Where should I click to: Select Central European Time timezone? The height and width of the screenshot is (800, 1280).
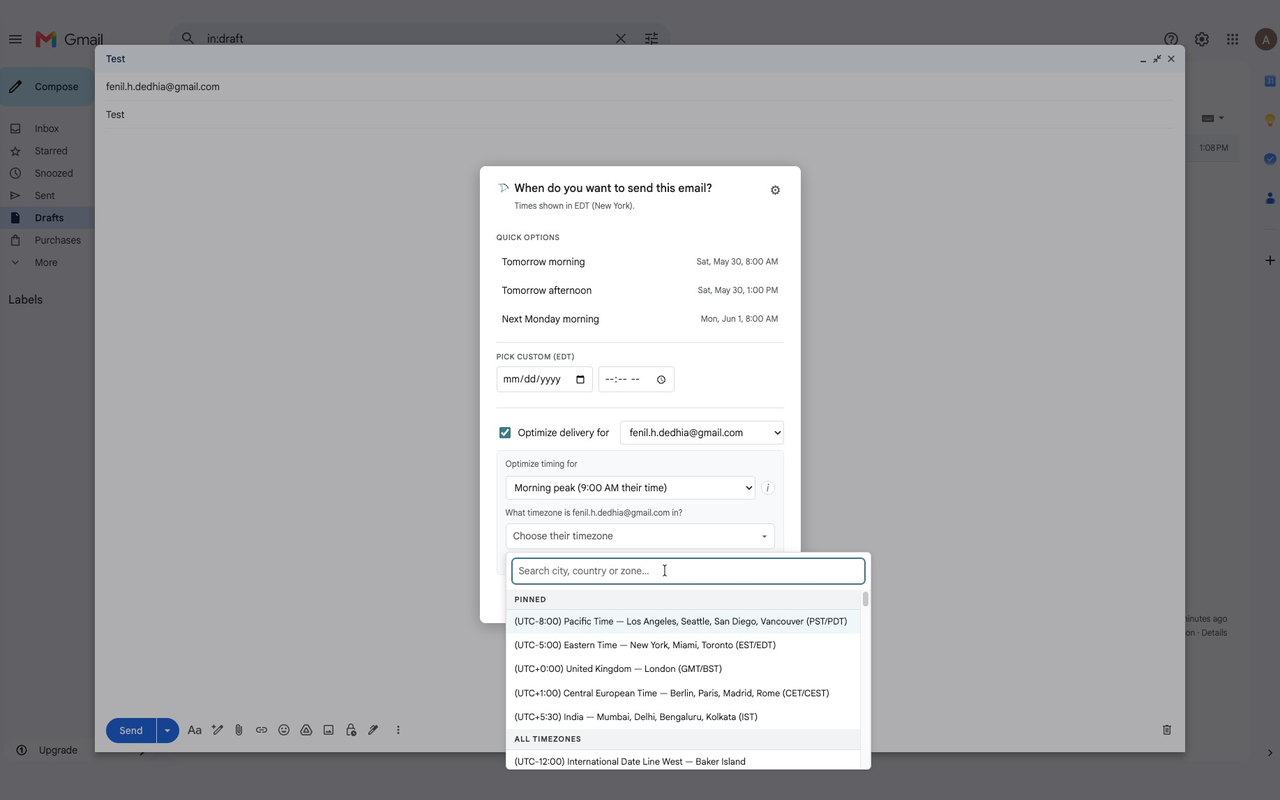click(682, 693)
